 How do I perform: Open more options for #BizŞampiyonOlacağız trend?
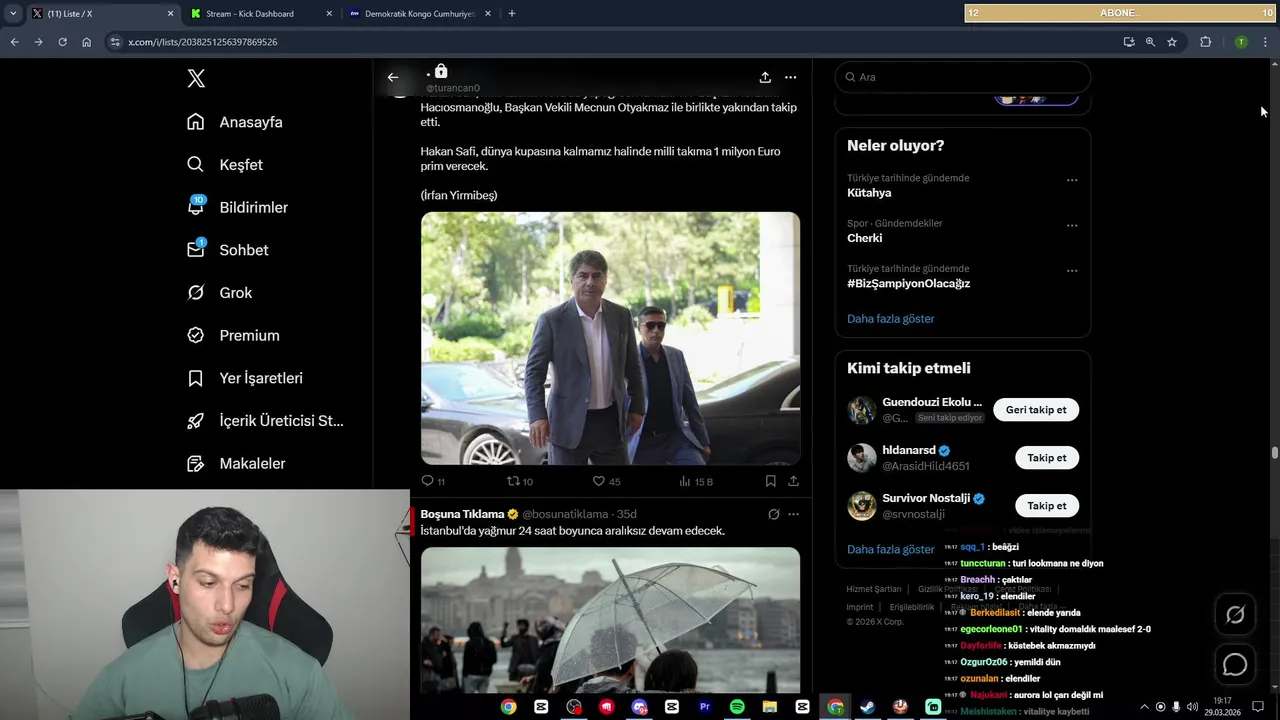(1072, 270)
